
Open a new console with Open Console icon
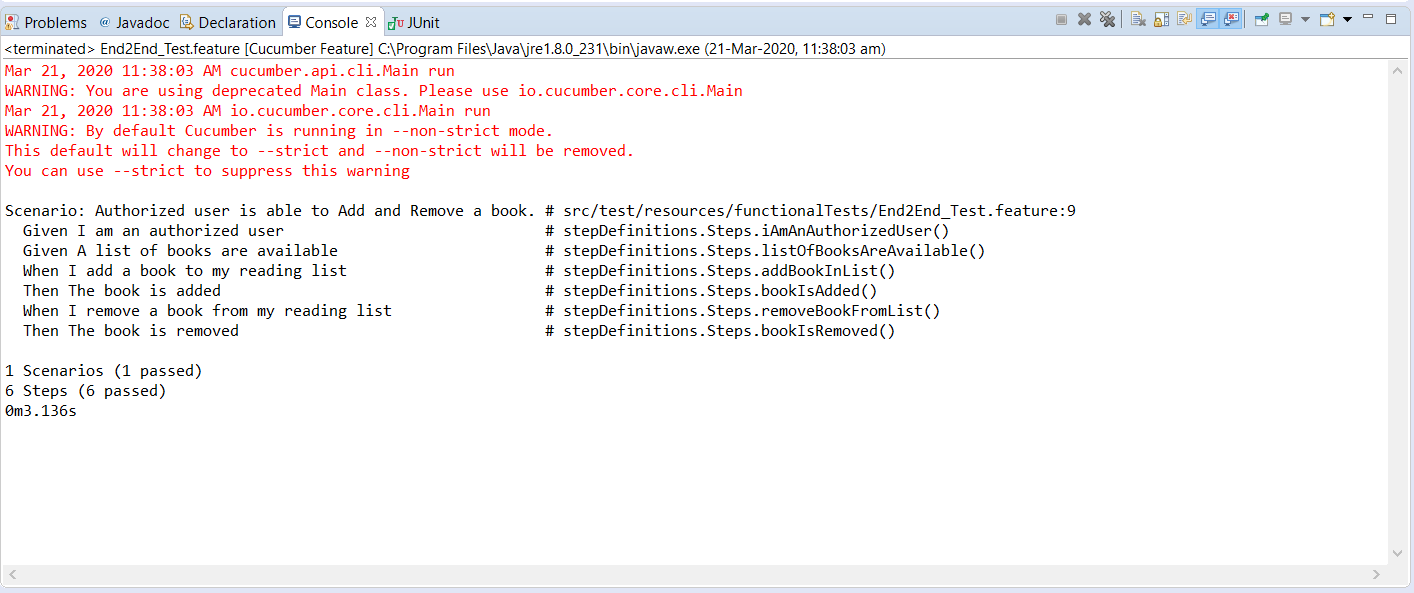pos(1327,18)
